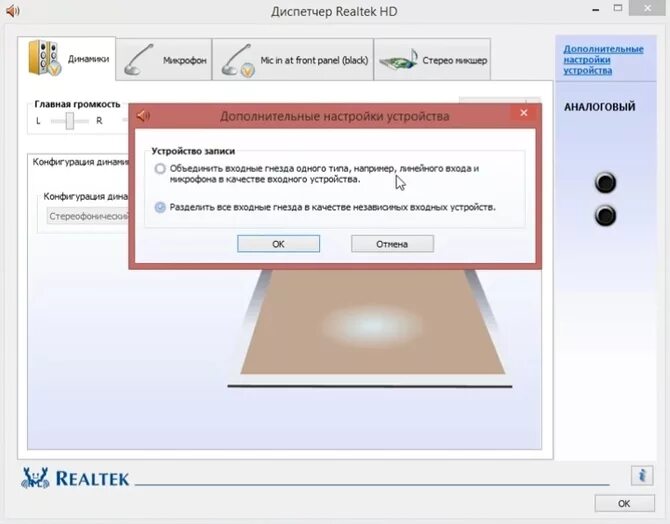Click the Устройство записи group label
The height and width of the screenshot is (524, 670).
[193, 151]
